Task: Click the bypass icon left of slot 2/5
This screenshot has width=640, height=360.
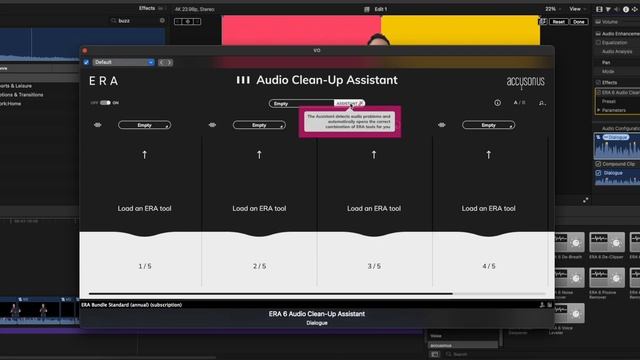Action: pos(212,125)
